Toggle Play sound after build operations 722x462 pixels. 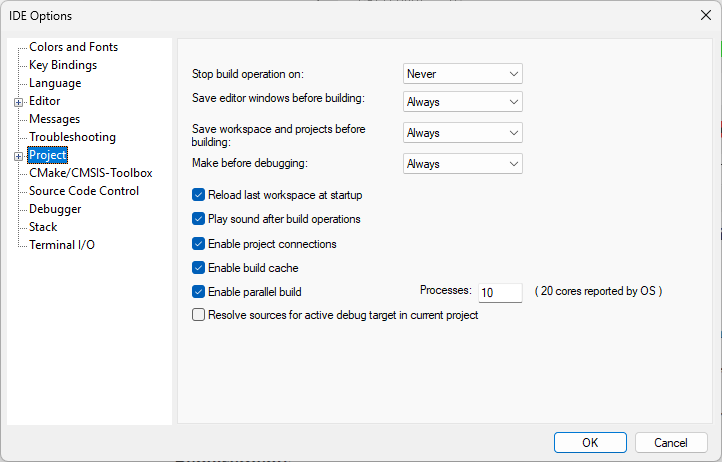click(198, 219)
